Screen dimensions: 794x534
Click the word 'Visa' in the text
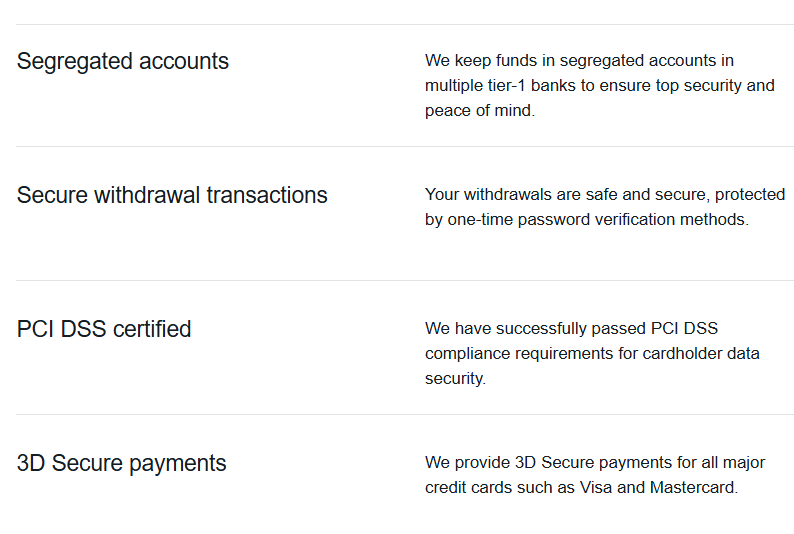[x=596, y=487]
